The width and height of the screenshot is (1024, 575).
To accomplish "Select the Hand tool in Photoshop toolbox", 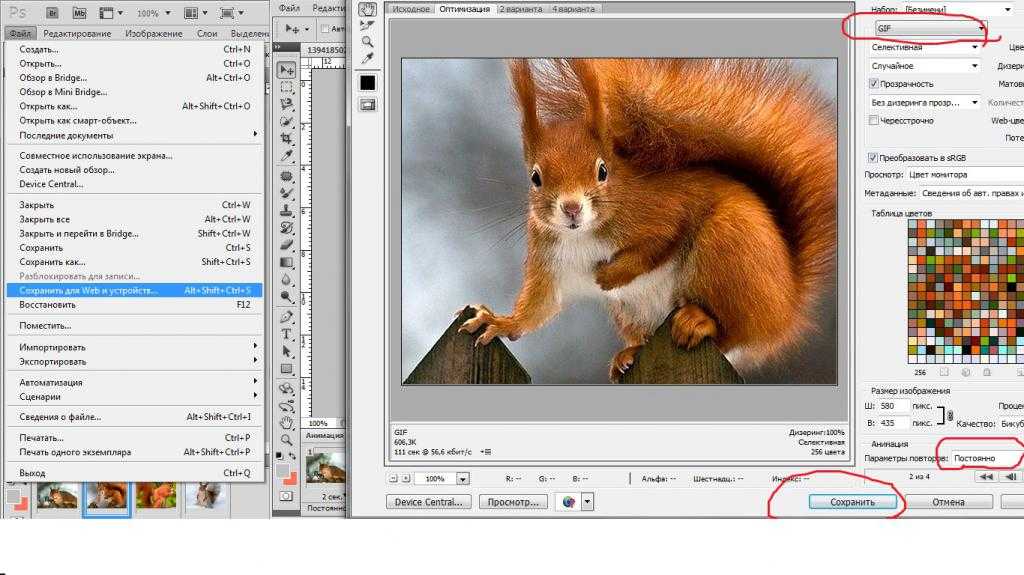I will click(x=287, y=423).
